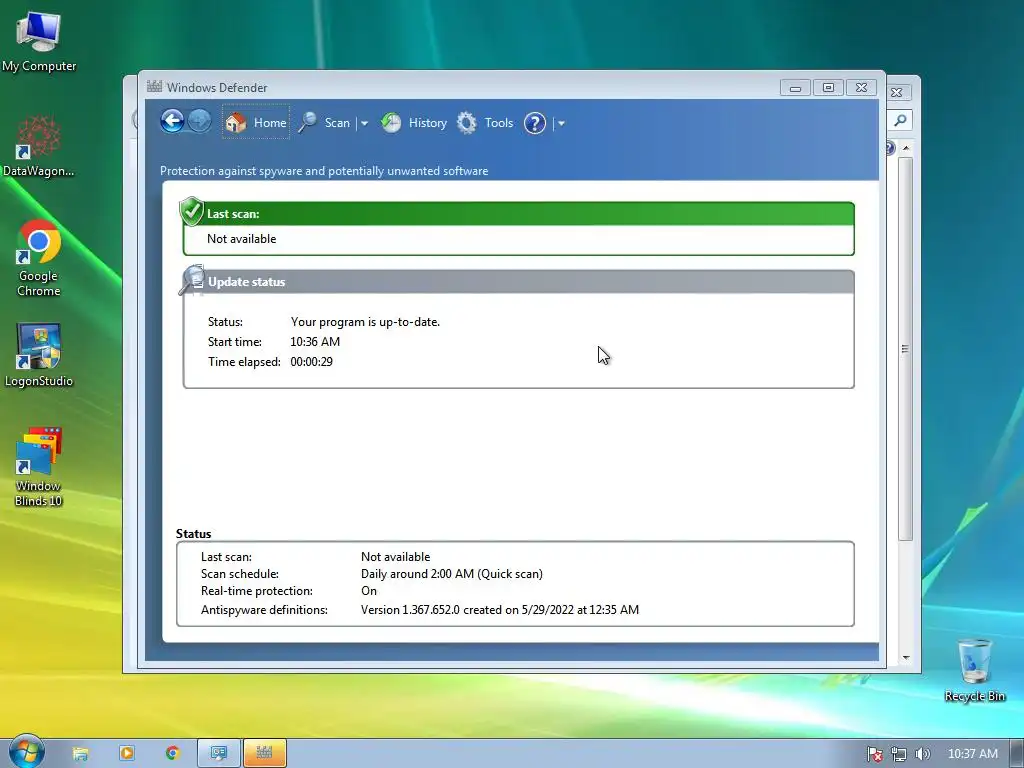
Task: Select the LogonStudio desktop shortcut
Action: pos(39,355)
